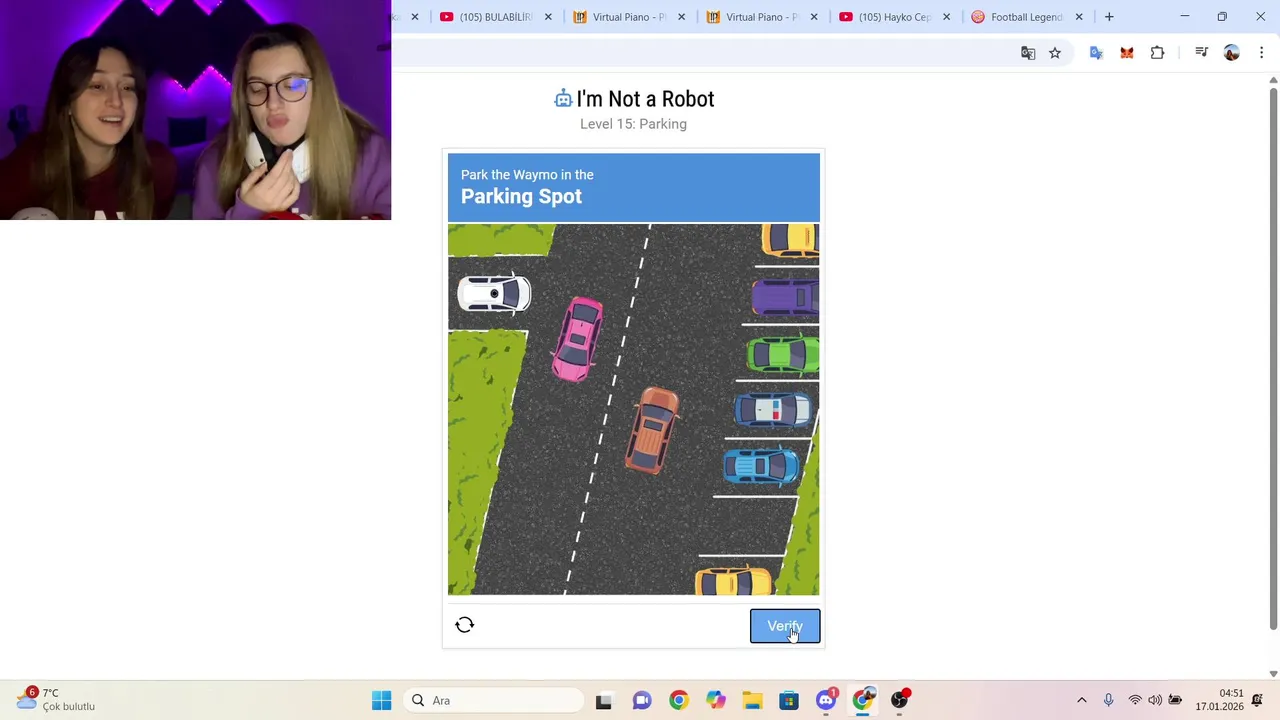Image resolution: width=1280 pixels, height=720 pixels.
Task: Open the notifications bell icon
Action: coord(1257,700)
